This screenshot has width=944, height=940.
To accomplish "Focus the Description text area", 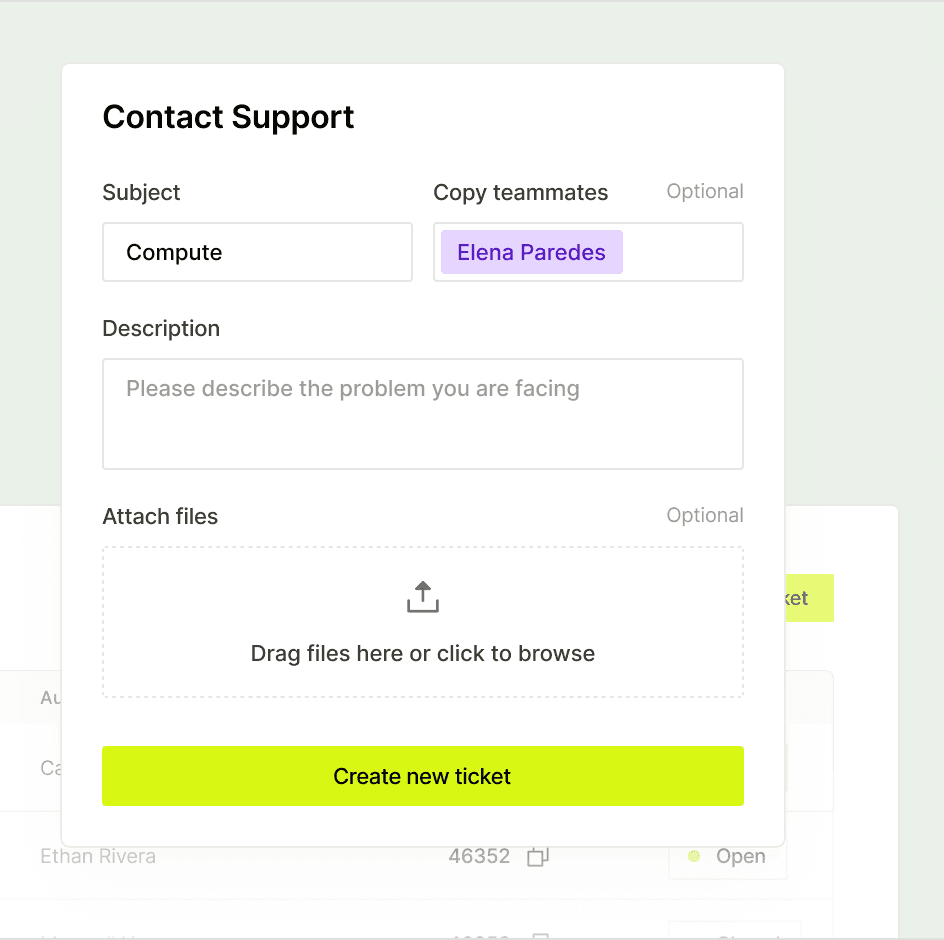I will [423, 414].
